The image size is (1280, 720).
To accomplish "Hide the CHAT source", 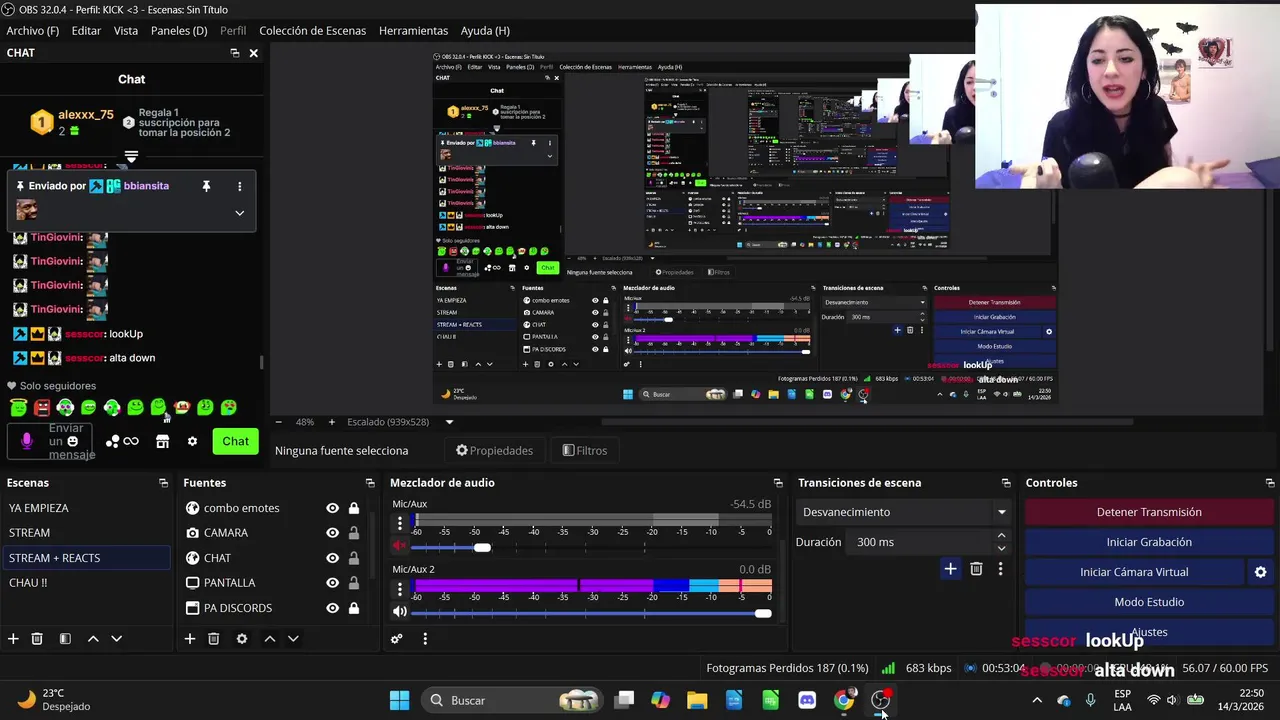I will (332, 558).
